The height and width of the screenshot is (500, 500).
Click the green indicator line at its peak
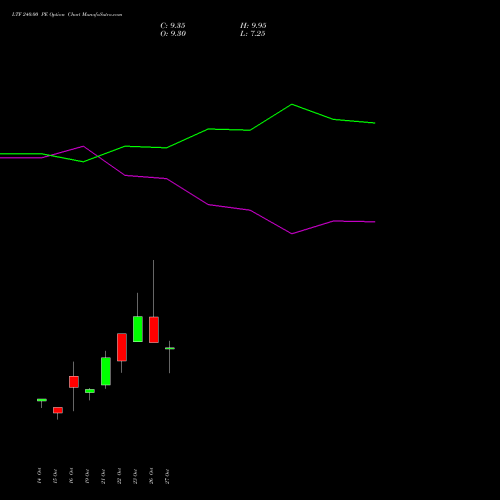292,104
